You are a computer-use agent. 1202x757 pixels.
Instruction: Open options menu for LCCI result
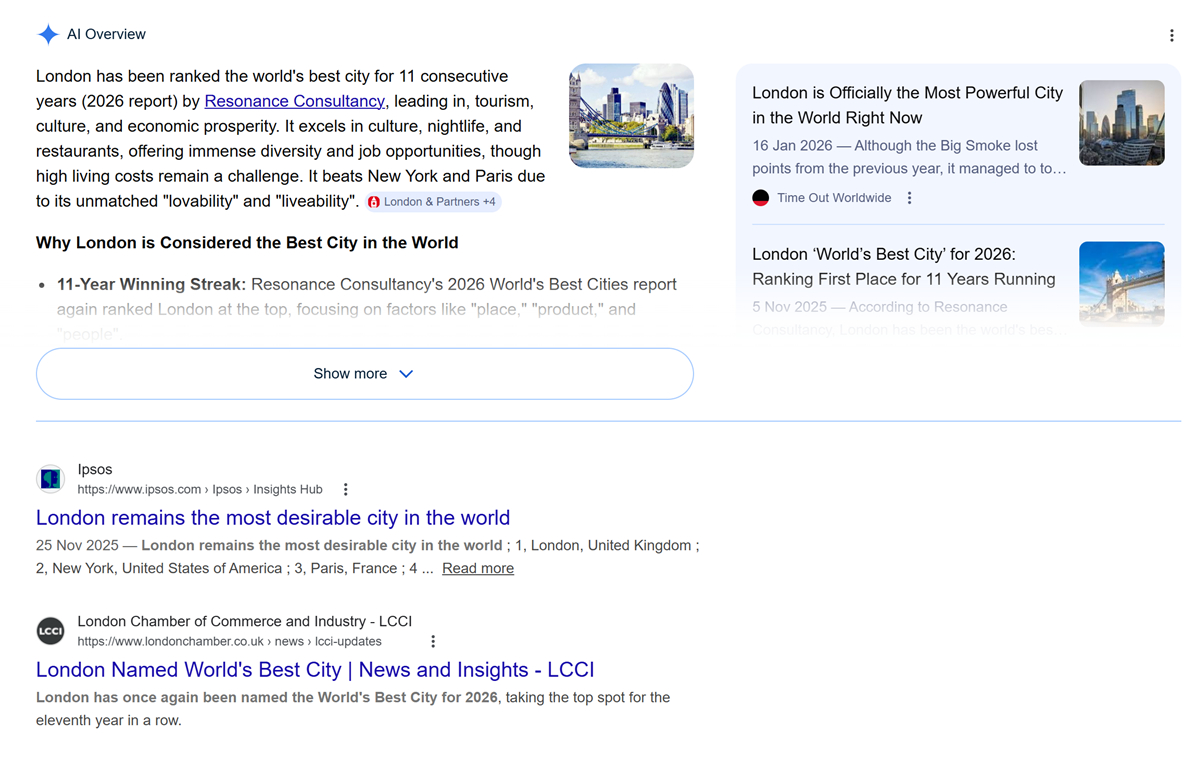point(433,641)
